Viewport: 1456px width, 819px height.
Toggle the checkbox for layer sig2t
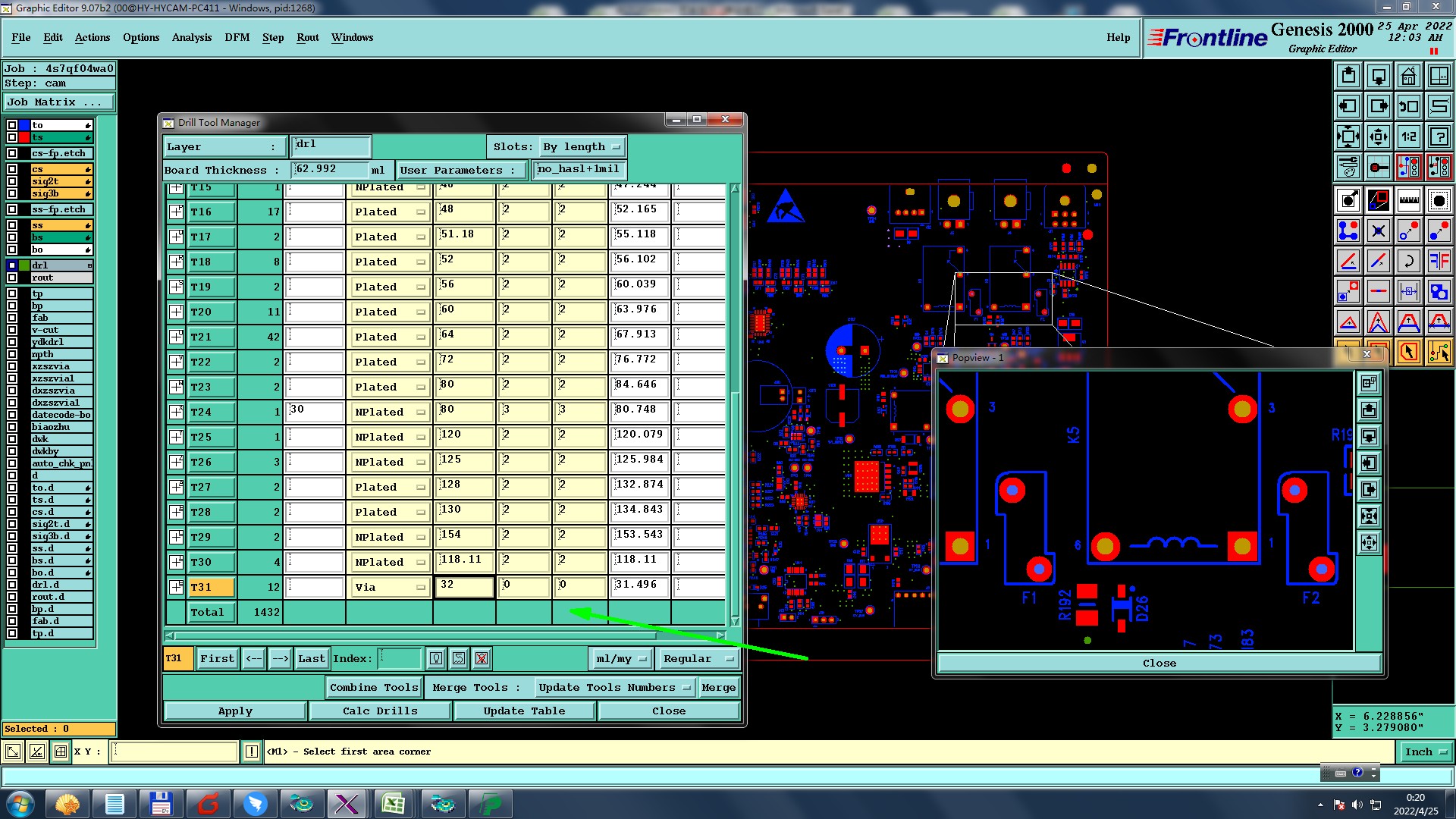(x=12, y=181)
